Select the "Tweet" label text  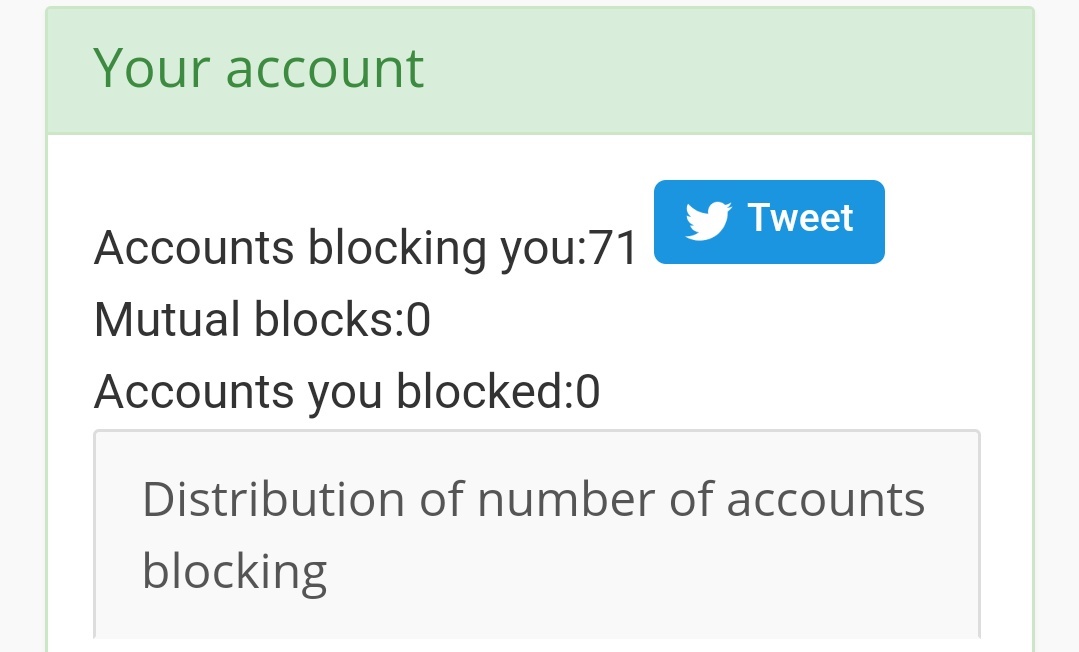800,218
